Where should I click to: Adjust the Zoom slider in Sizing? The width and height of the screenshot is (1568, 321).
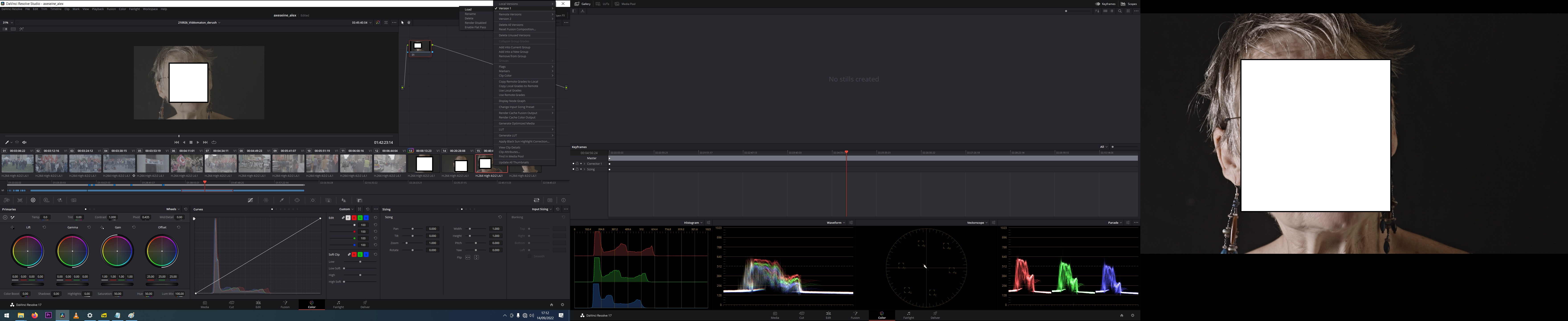click(413, 243)
